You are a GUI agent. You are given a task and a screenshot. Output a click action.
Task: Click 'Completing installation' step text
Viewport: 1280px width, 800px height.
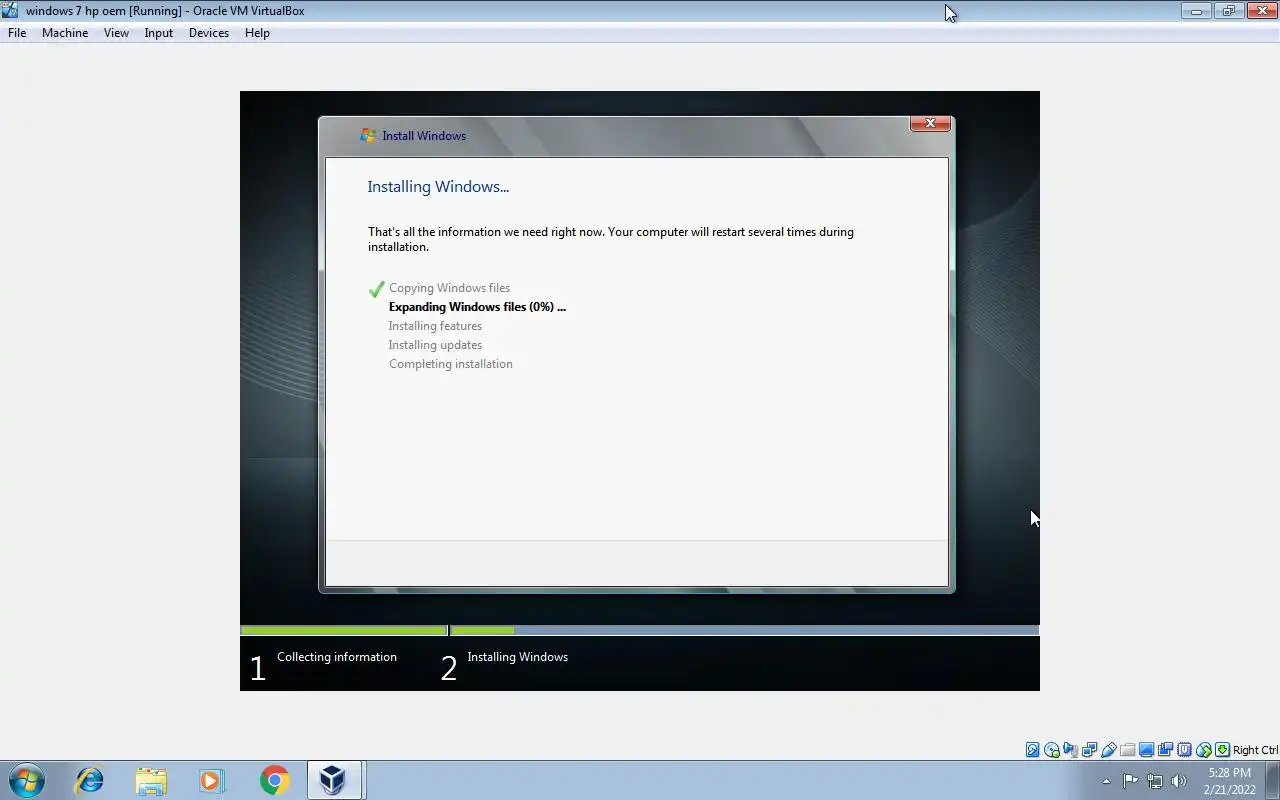(x=450, y=364)
